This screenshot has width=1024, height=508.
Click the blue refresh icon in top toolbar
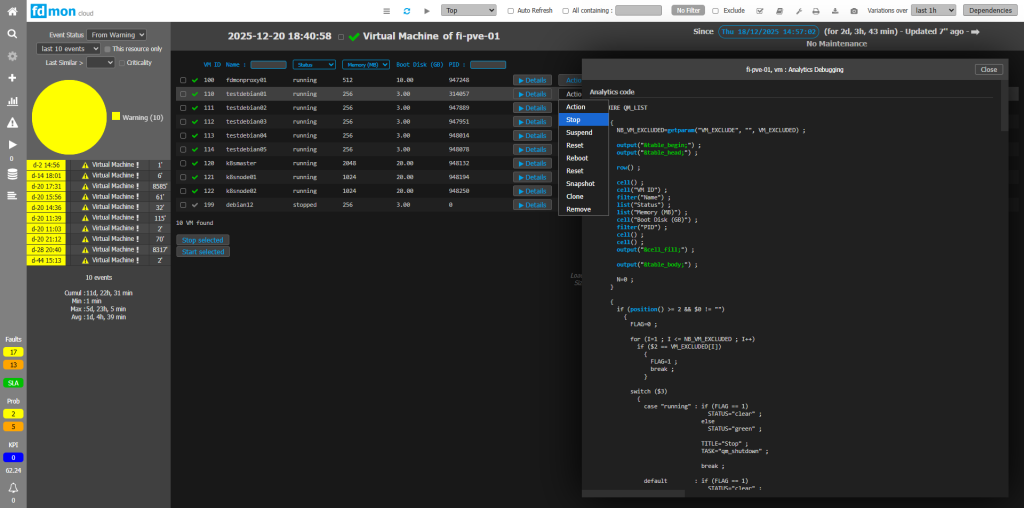point(406,10)
